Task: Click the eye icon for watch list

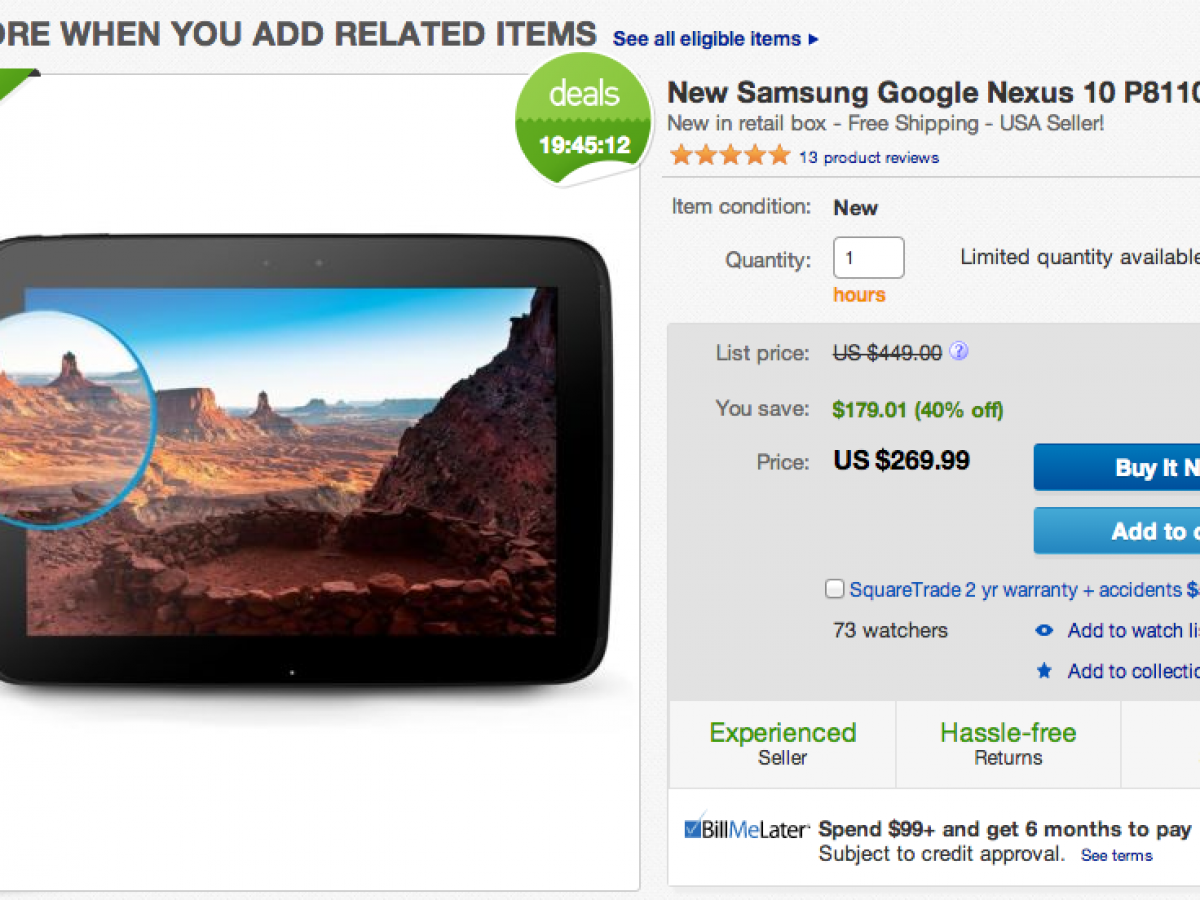Action: point(1044,630)
